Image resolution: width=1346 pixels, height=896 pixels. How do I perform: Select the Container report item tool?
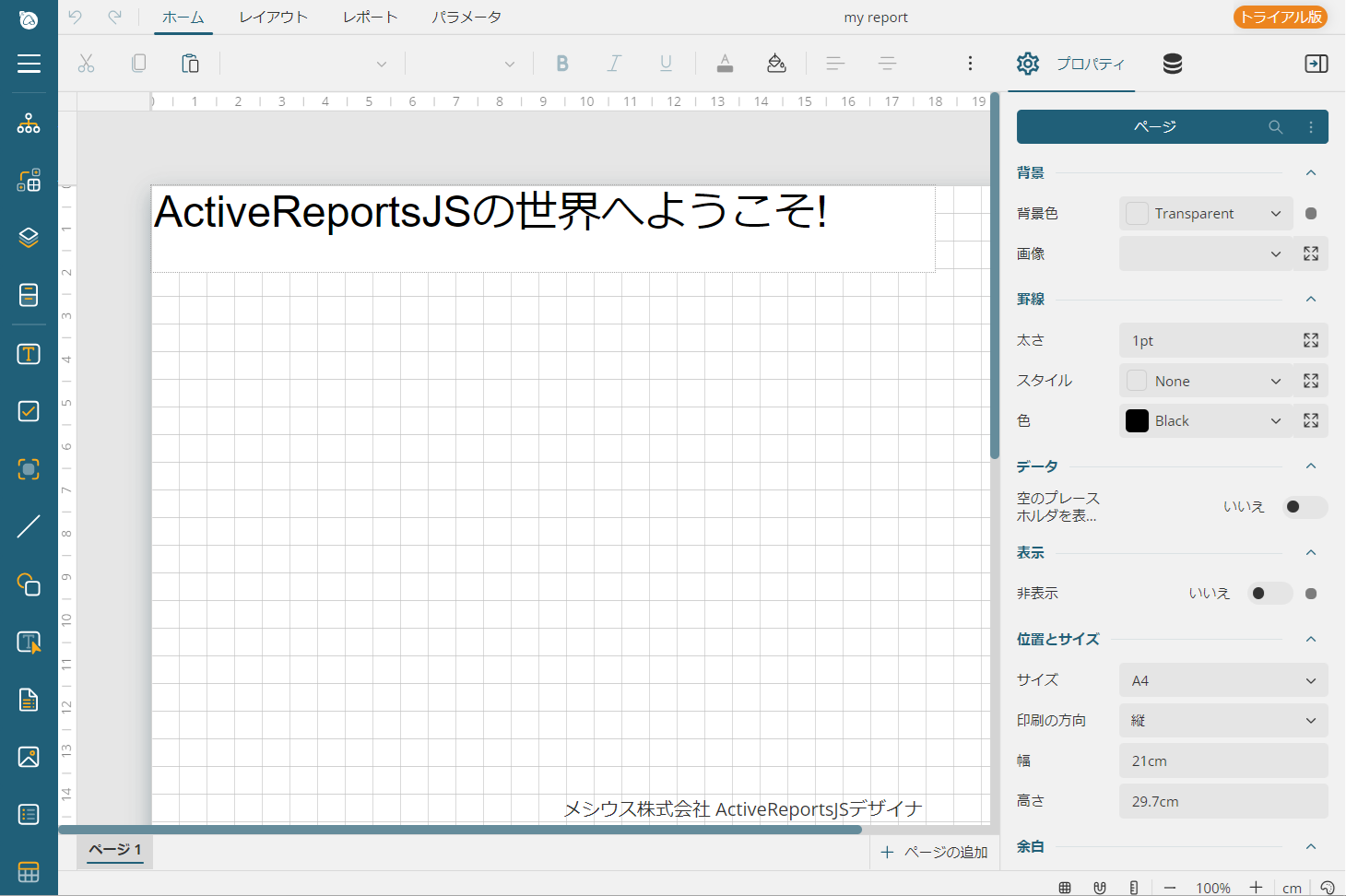pyautogui.click(x=29, y=469)
